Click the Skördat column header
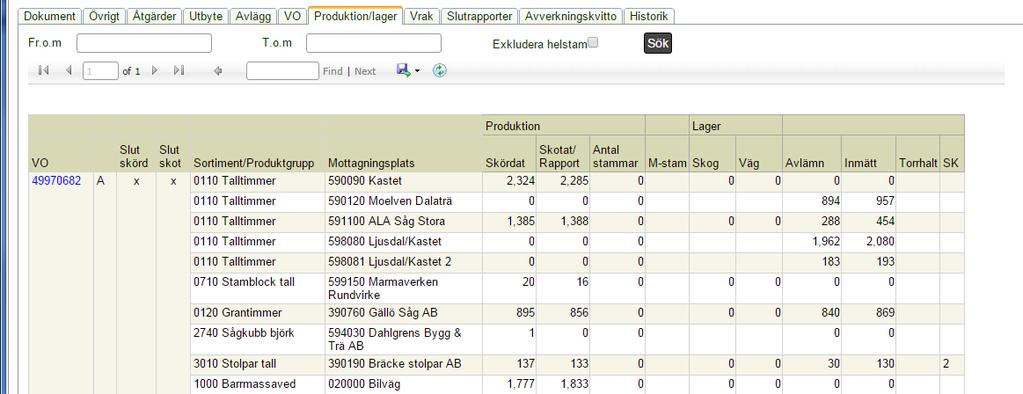The width and height of the screenshot is (1023, 394). 506,163
